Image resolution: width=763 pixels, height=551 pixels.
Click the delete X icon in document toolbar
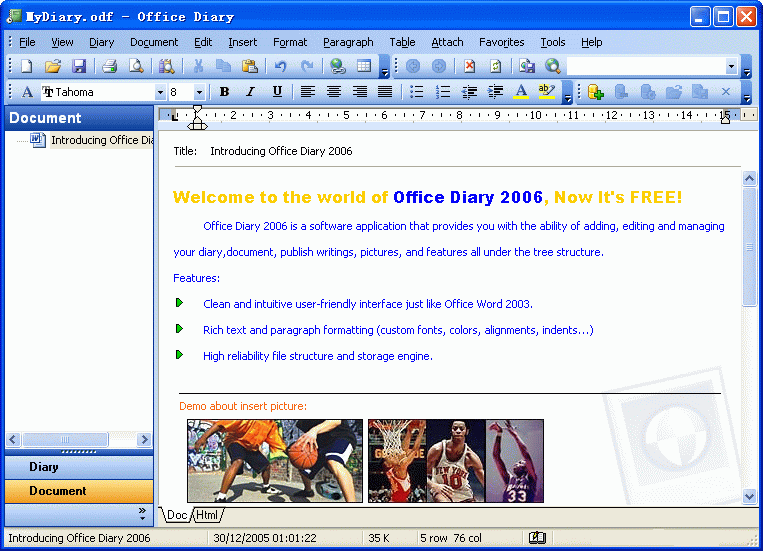tap(726, 92)
